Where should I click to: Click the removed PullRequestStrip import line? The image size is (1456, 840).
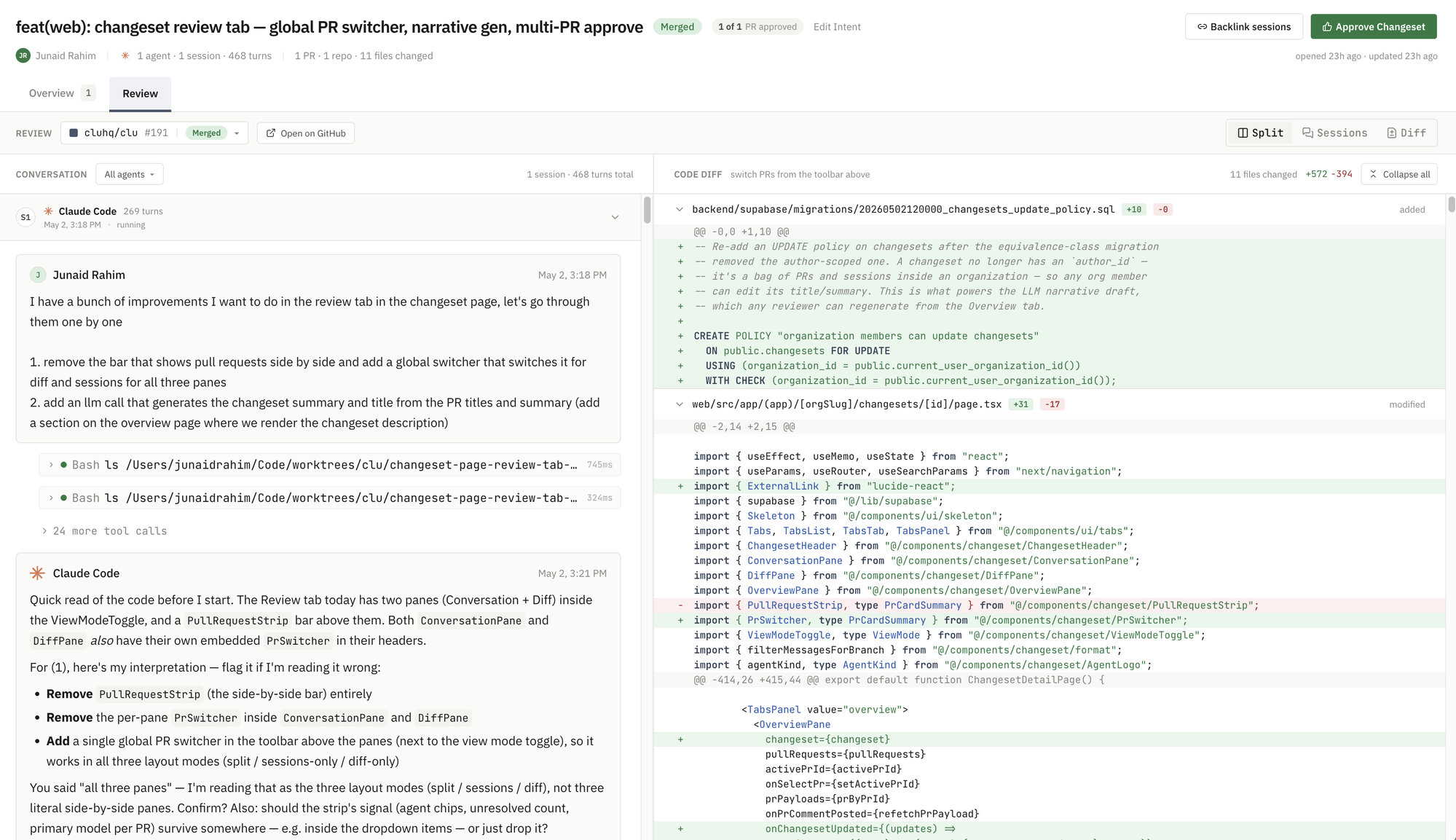pyautogui.click(x=1049, y=605)
